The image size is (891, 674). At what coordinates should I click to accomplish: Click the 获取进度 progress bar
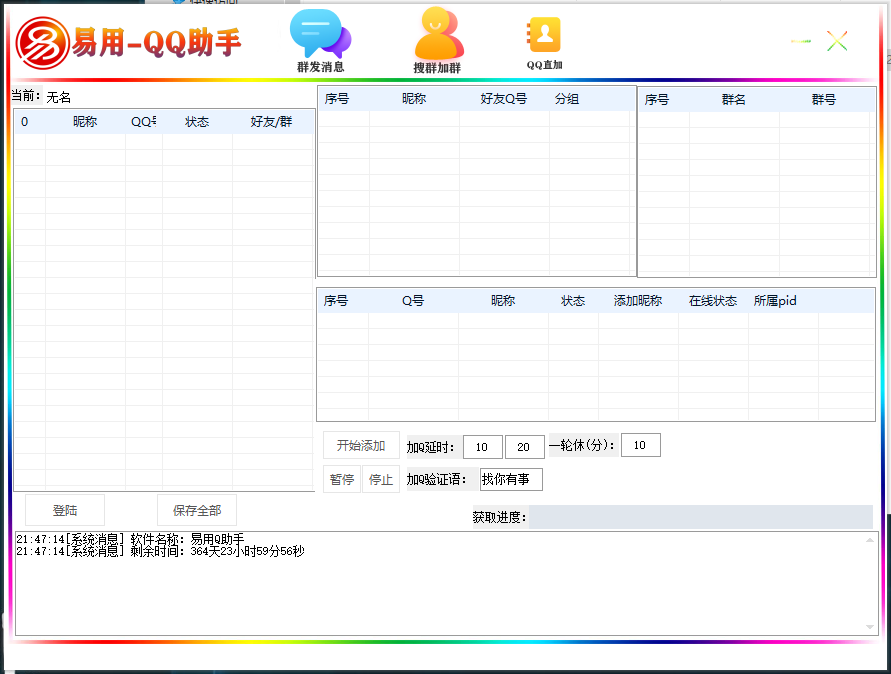tap(701, 517)
